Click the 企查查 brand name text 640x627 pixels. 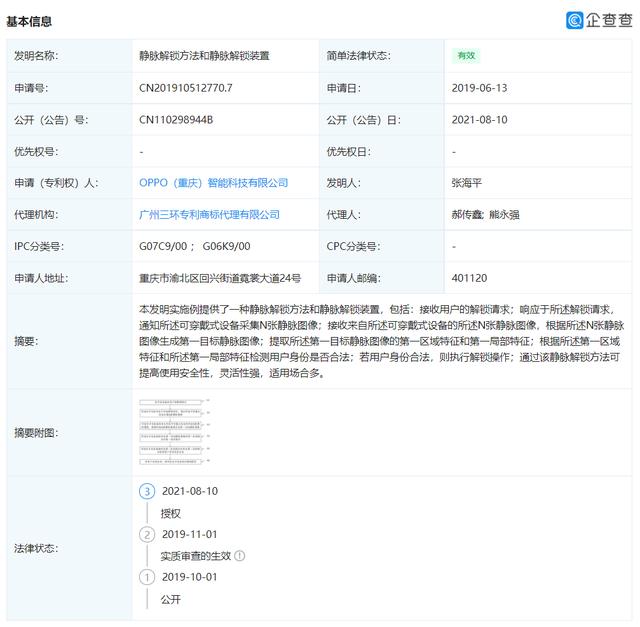click(x=609, y=20)
